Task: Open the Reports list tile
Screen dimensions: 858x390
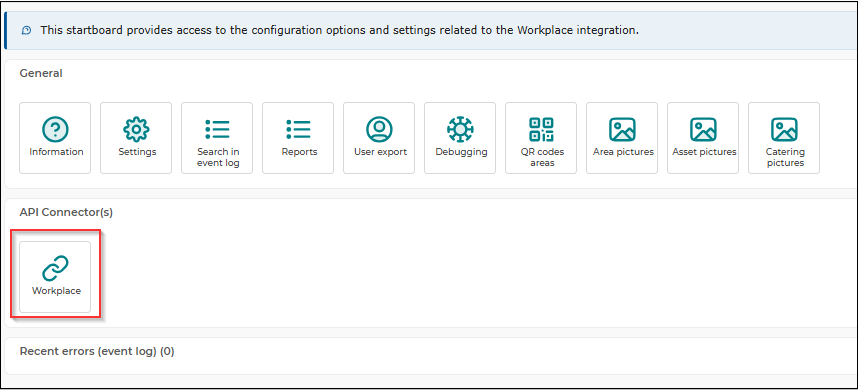Action: point(298,138)
